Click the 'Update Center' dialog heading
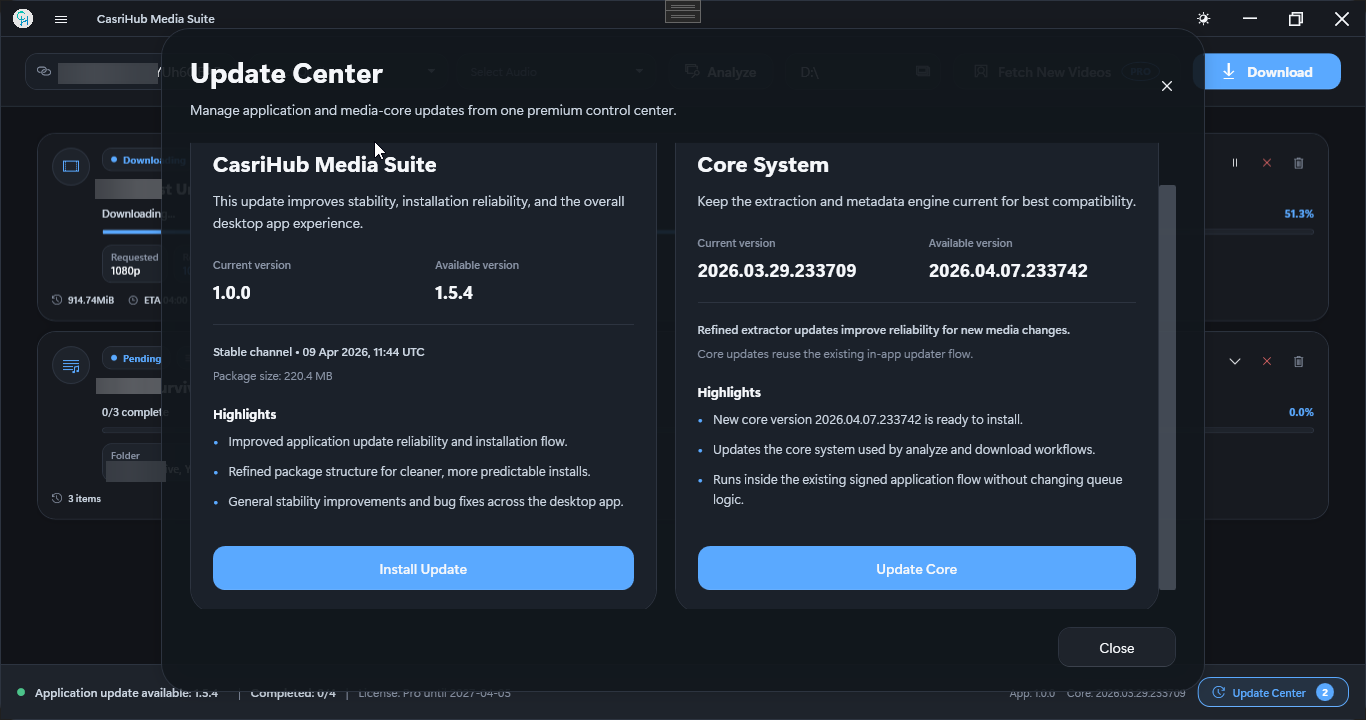 coord(286,73)
